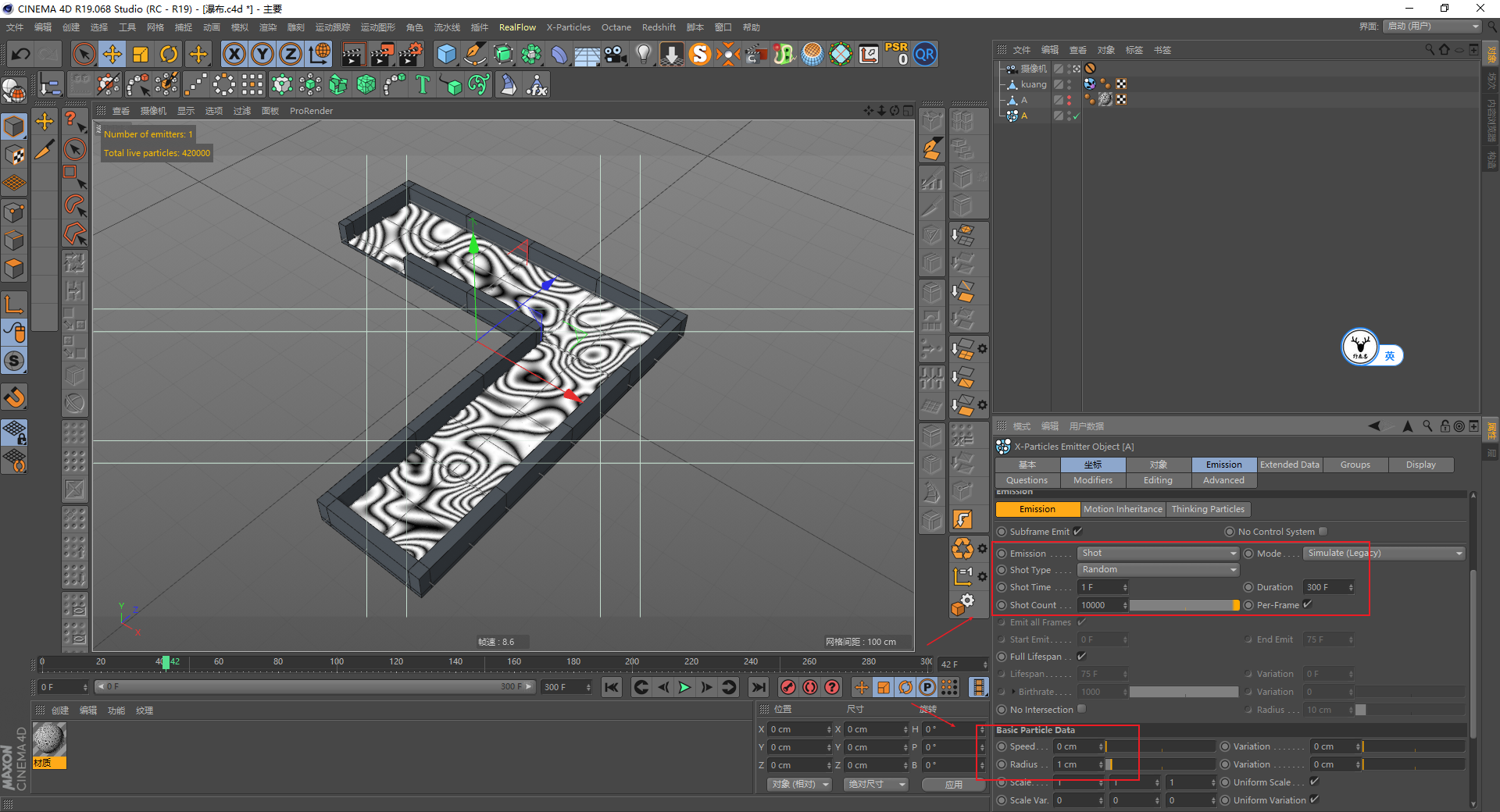Click the Speed slider track
Screen dimensions: 1500x812
[x=1160, y=746]
